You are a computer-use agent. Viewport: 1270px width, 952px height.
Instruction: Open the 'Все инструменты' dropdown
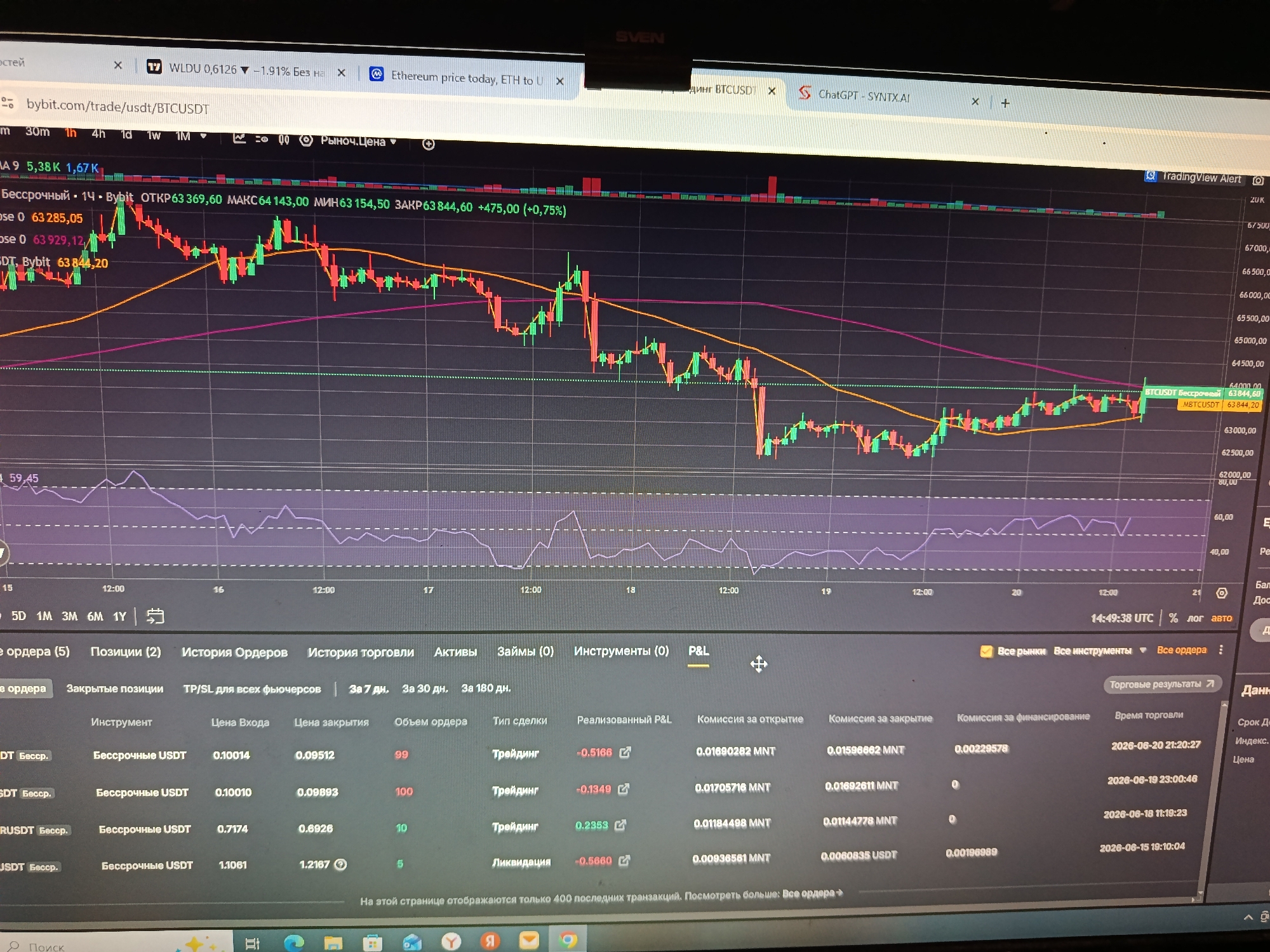click(x=1100, y=651)
